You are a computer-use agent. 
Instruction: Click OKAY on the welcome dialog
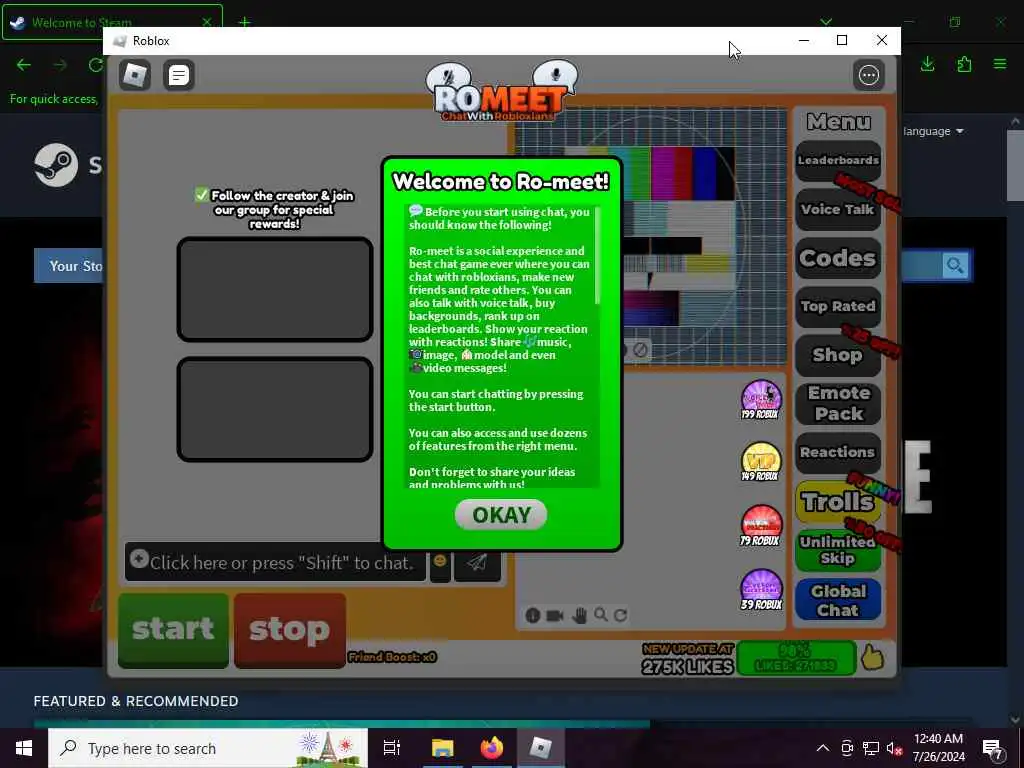501,515
